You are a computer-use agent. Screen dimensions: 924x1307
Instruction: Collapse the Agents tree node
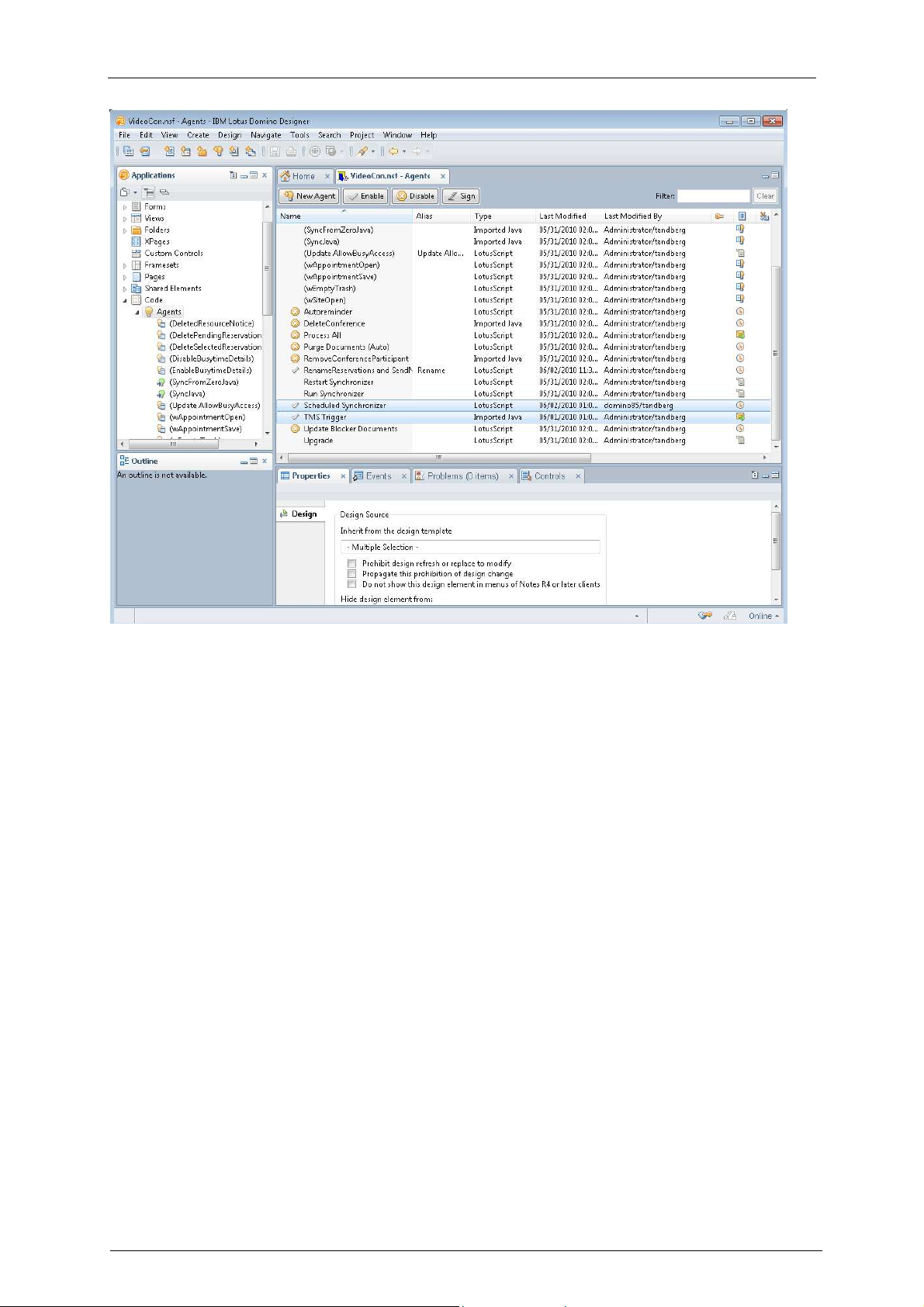point(137,312)
